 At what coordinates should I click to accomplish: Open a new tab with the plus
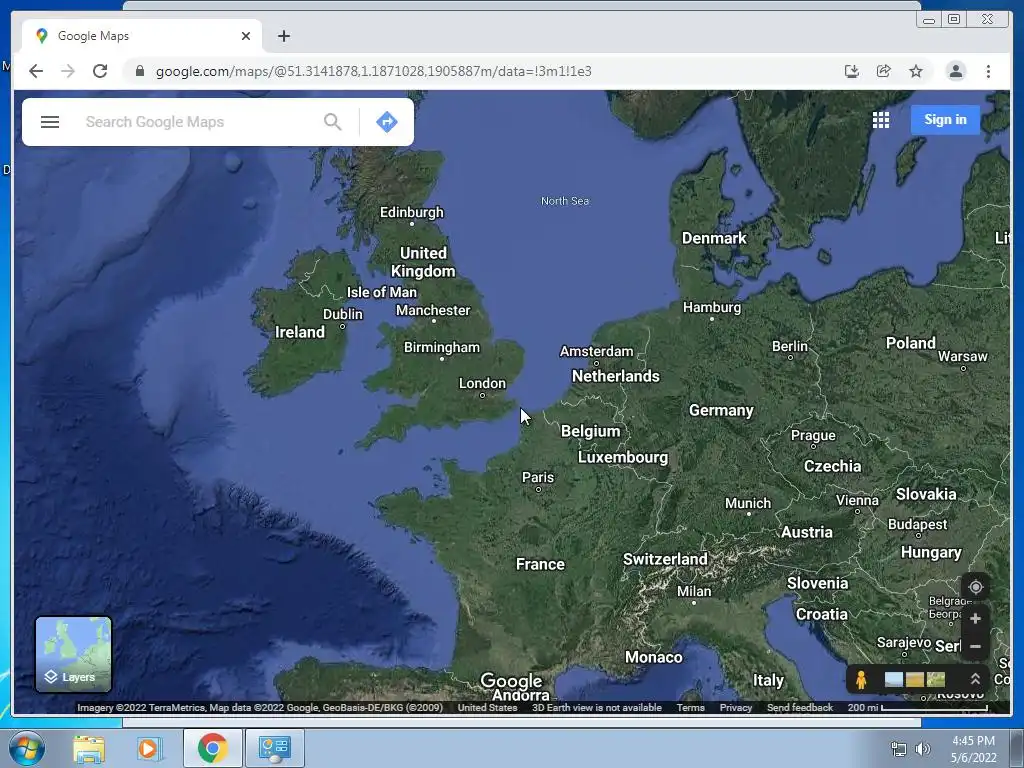283,36
